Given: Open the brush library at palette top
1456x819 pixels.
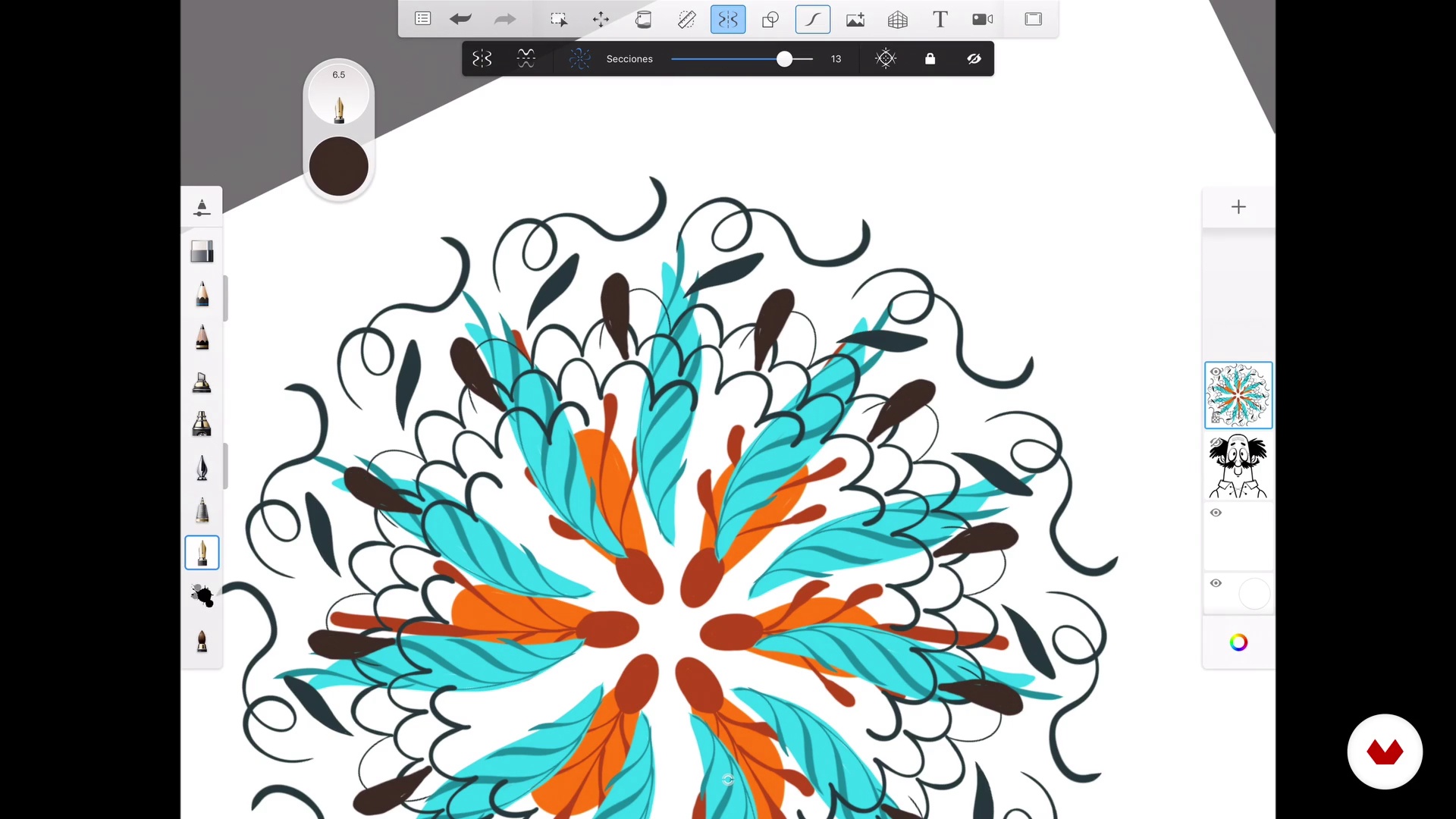Looking at the screenshot, I should 202,207.
